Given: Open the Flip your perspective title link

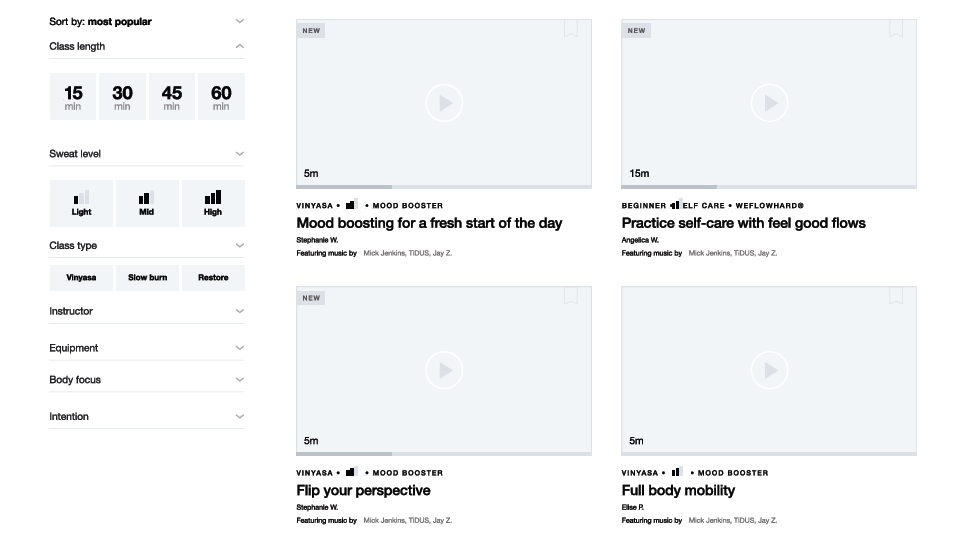Looking at the screenshot, I should tap(363, 490).
